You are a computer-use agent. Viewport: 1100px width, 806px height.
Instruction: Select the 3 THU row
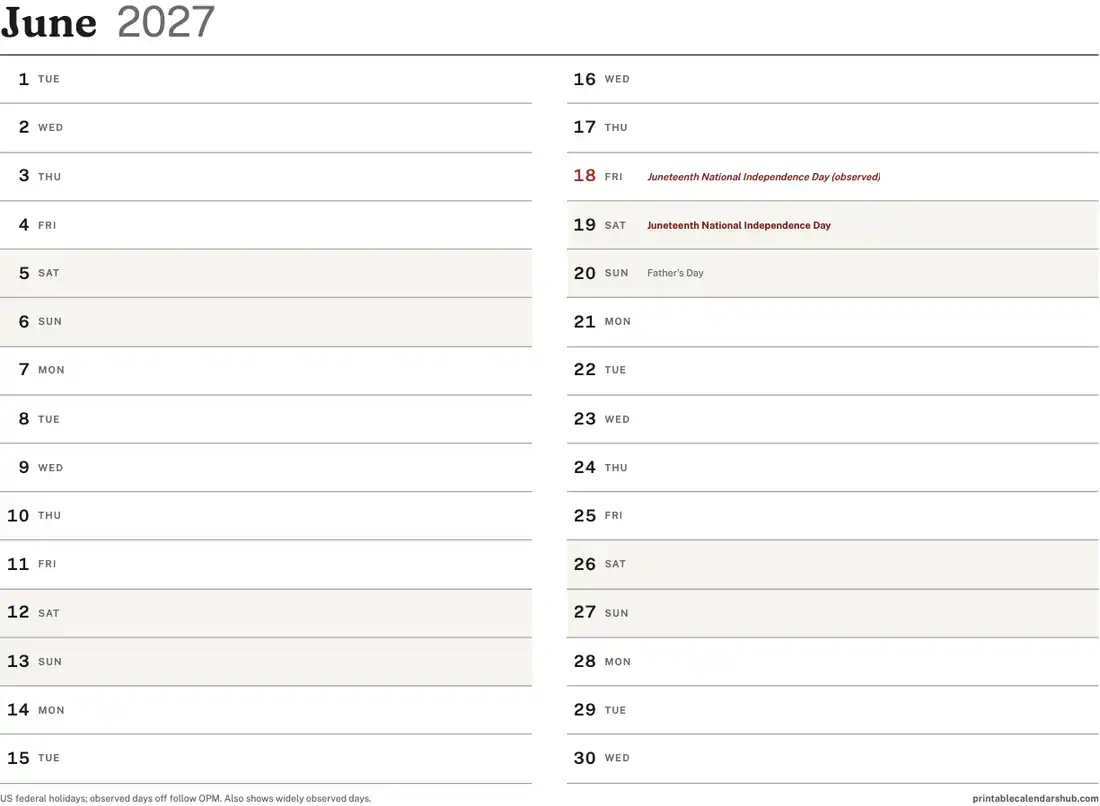click(x=266, y=177)
